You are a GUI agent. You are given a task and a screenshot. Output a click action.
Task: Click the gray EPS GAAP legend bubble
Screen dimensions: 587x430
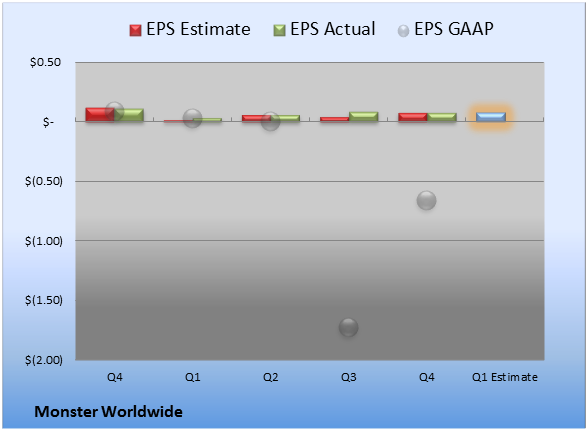tap(403, 31)
